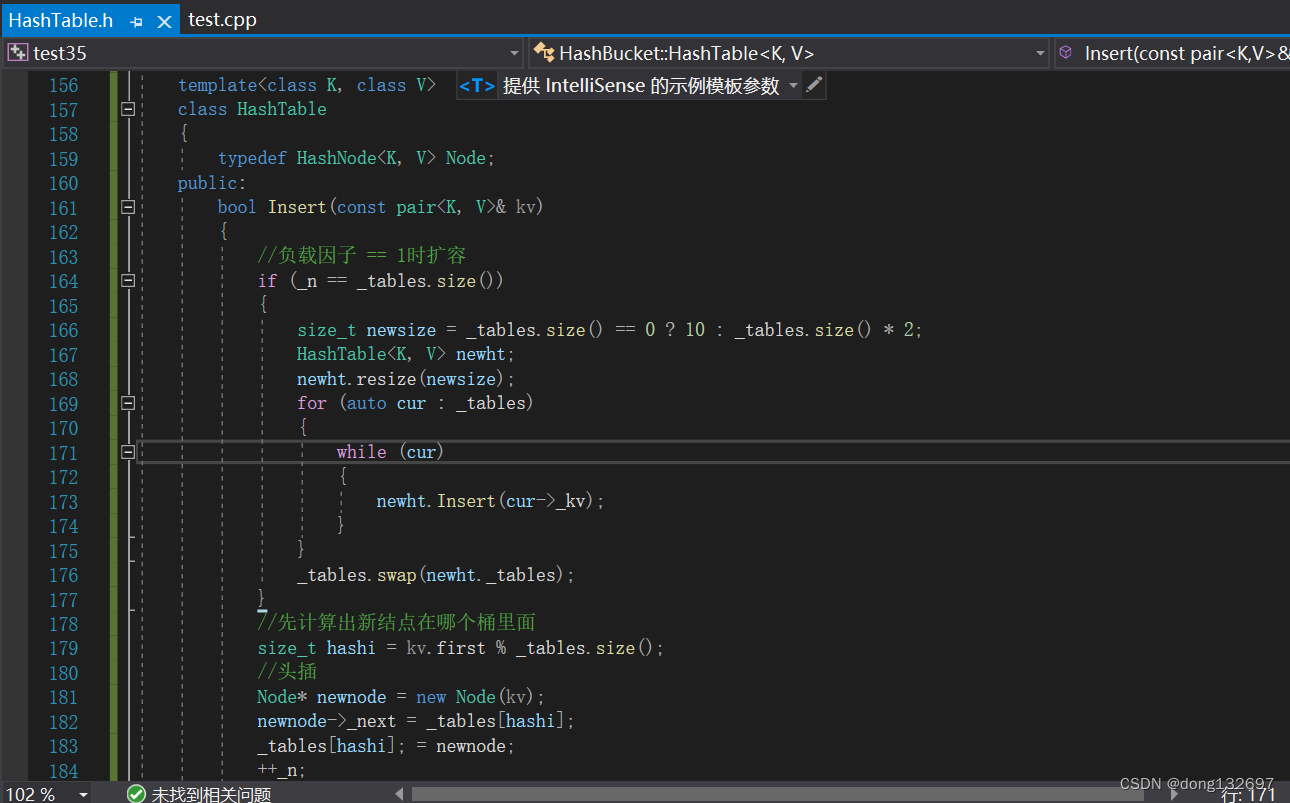
Task: Click 'newht.resize(newsize);' on line 168
Action: point(406,379)
